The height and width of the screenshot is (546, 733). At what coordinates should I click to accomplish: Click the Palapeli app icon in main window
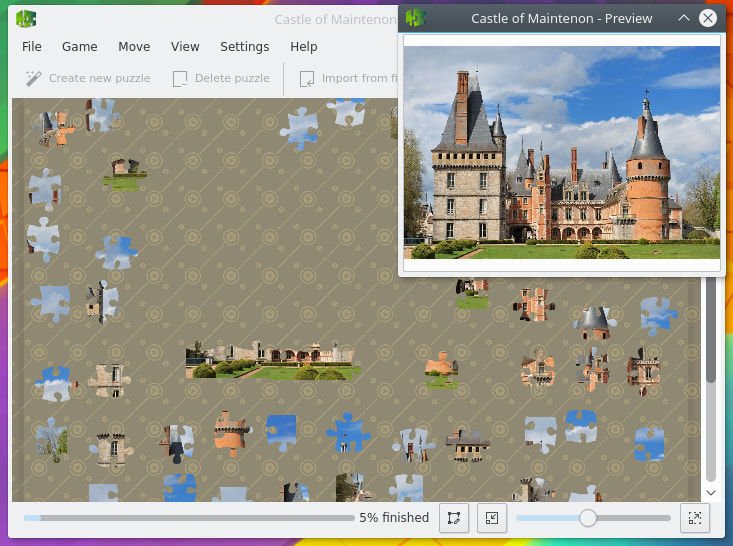coord(26,19)
